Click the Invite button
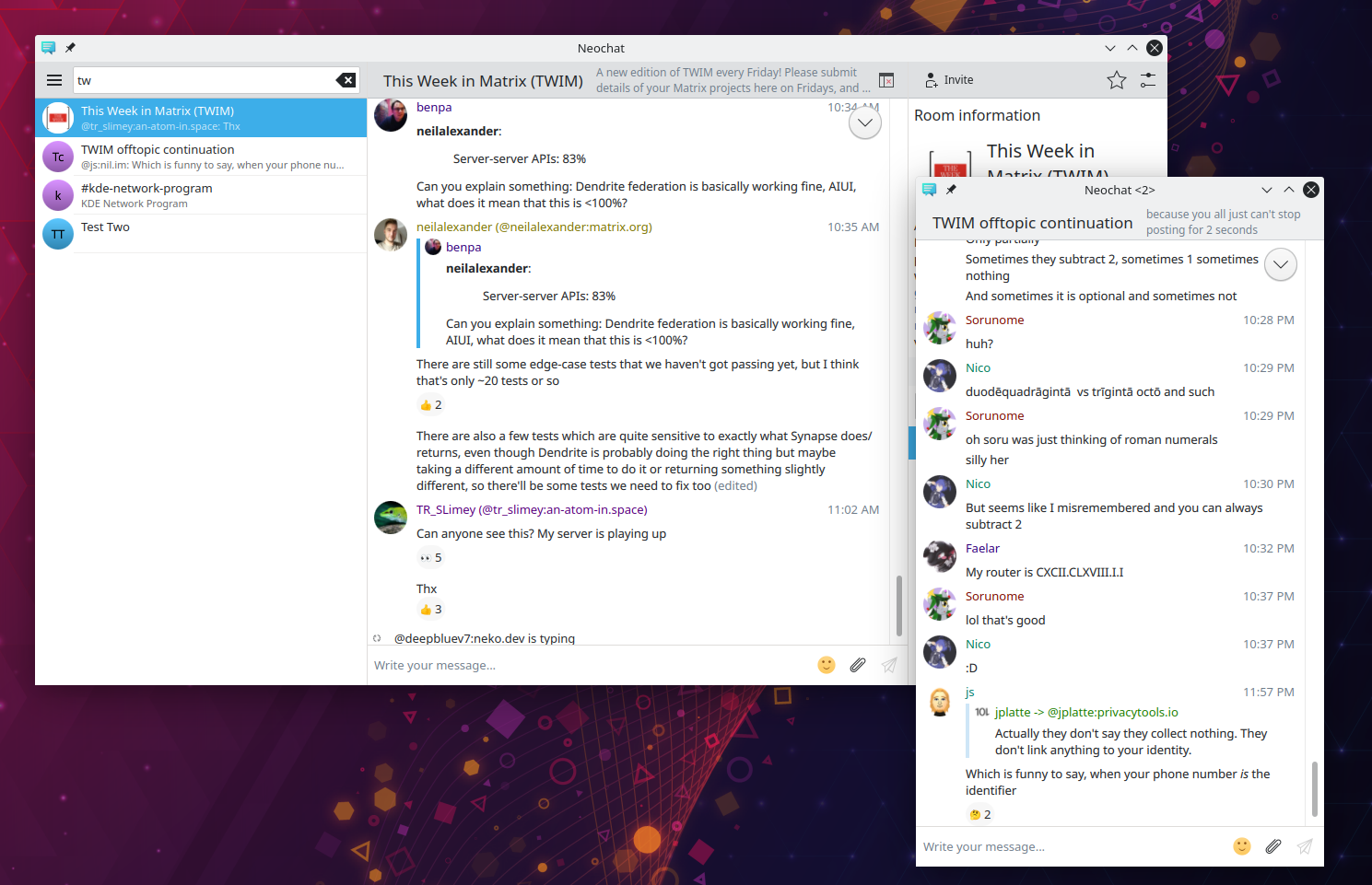Image resolution: width=1372 pixels, height=885 pixels. tap(949, 80)
